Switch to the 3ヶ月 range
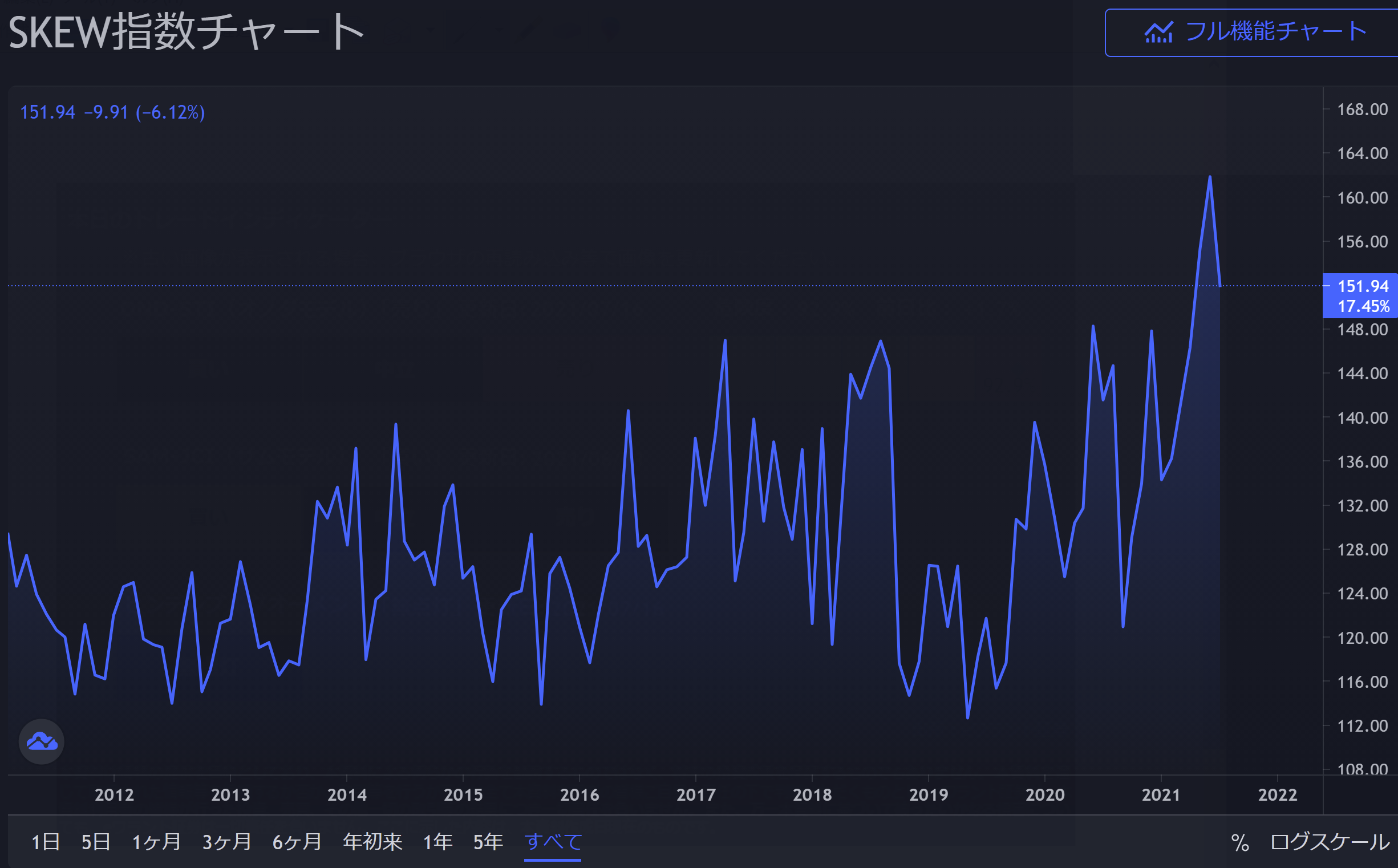The width and height of the screenshot is (1398, 868). pos(227,842)
